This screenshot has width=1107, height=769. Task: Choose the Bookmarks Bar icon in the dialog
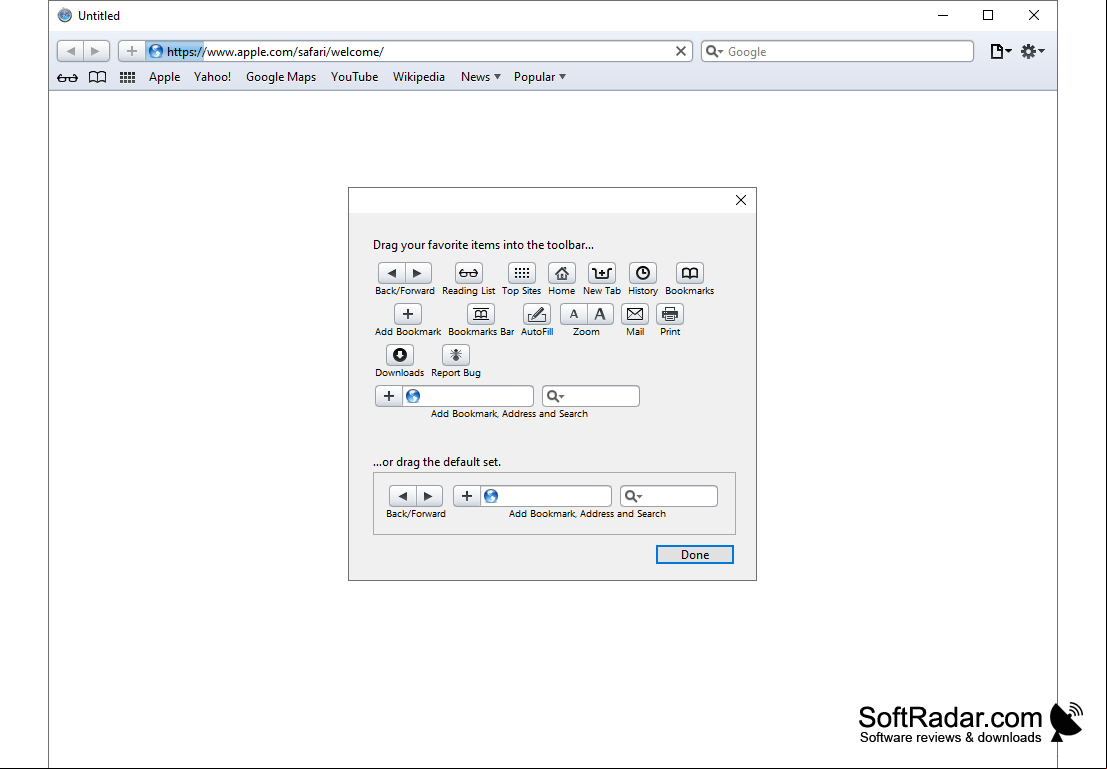click(x=481, y=314)
